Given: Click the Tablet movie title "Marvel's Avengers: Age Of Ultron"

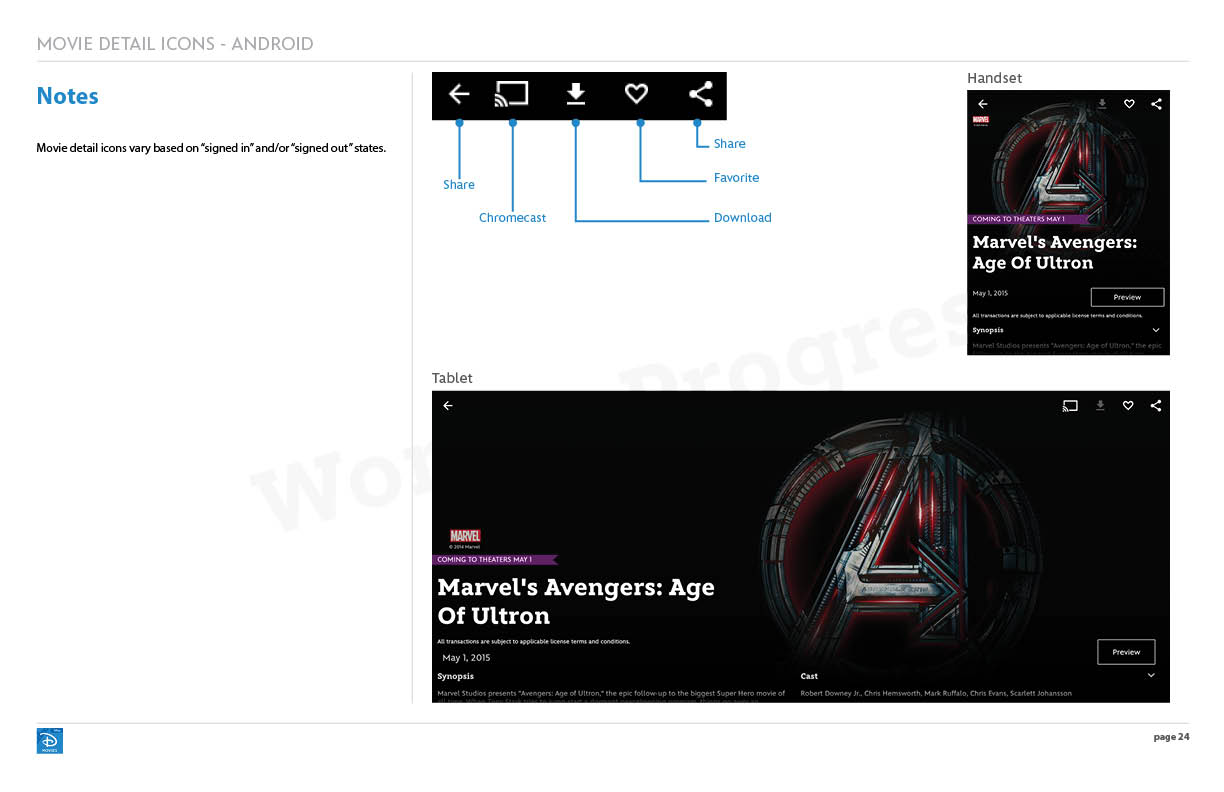Looking at the screenshot, I should coord(576,601).
